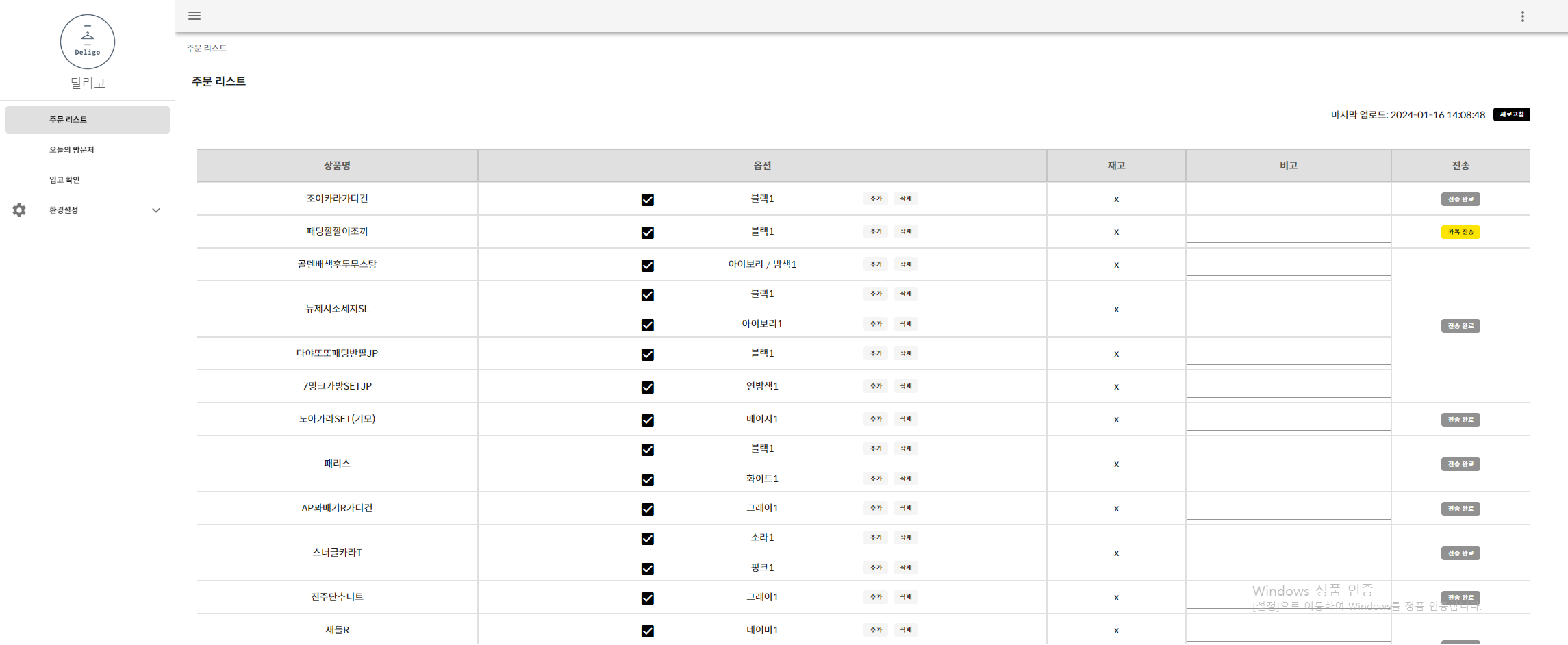Click 삭제 next to 아이보리 / 밤색1
The height and width of the screenshot is (645, 1568).
point(905,264)
